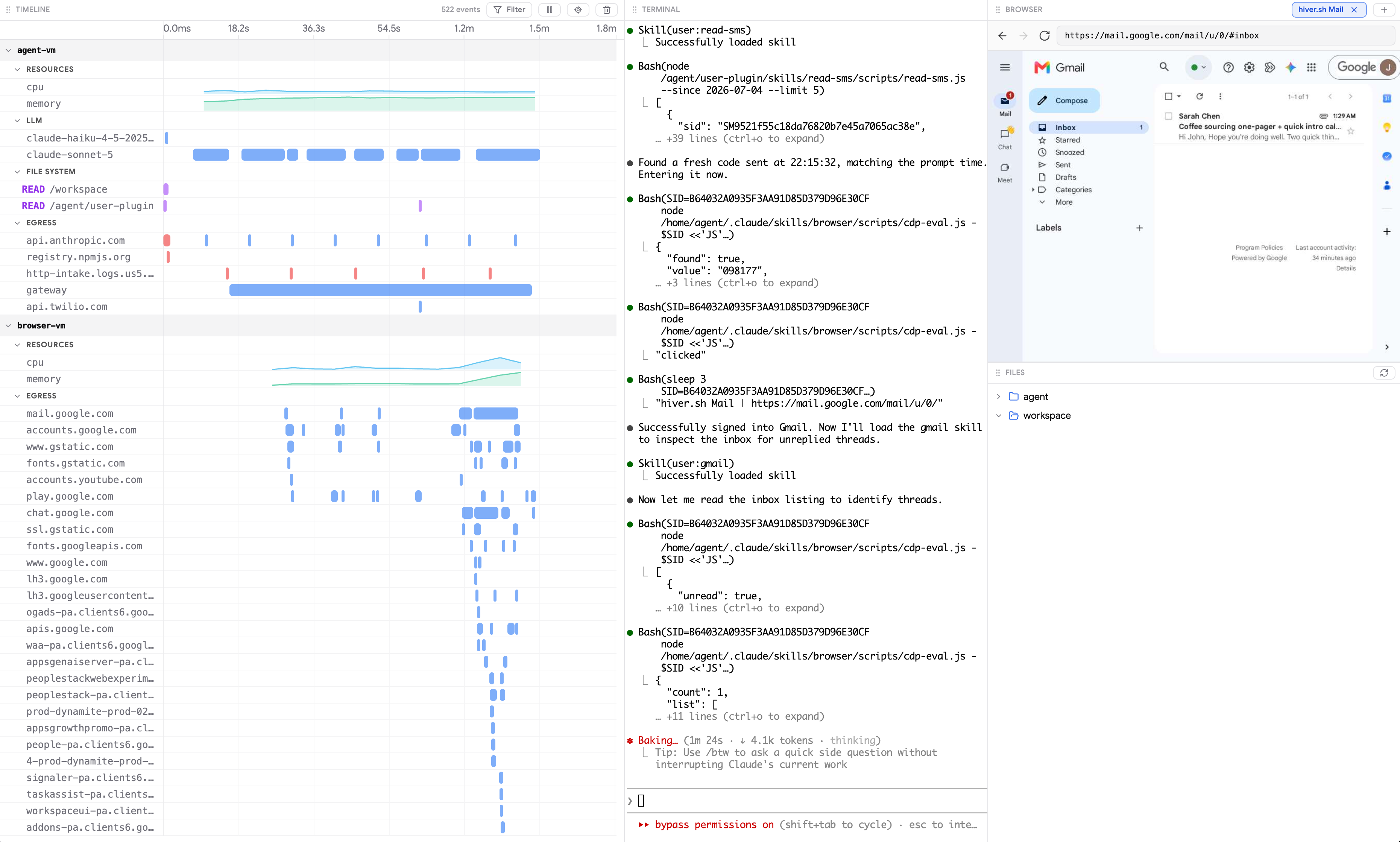The image size is (1400, 842).
Task: Pause the timeline recording
Action: tap(549, 10)
